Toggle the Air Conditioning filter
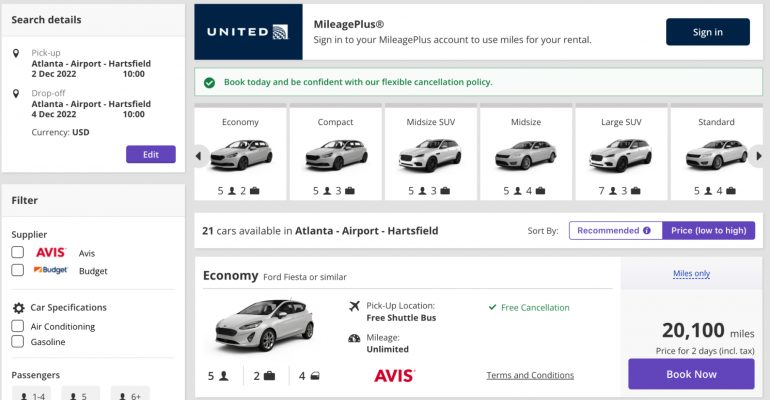This screenshot has width=770, height=400. pos(18,326)
